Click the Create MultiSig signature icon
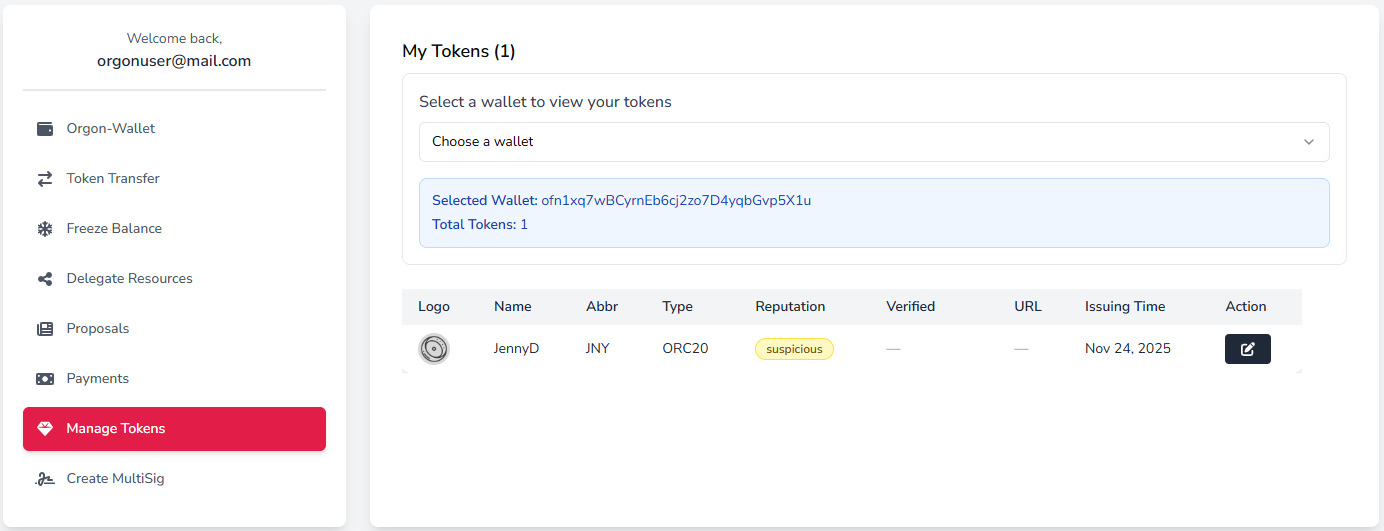 45,479
